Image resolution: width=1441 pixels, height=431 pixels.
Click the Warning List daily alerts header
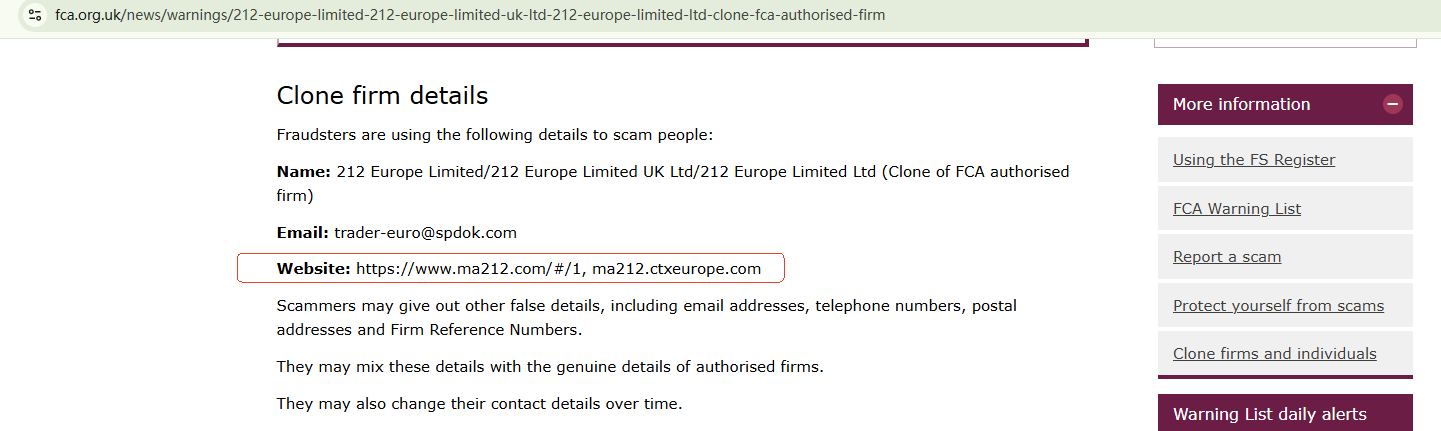click(1269, 414)
